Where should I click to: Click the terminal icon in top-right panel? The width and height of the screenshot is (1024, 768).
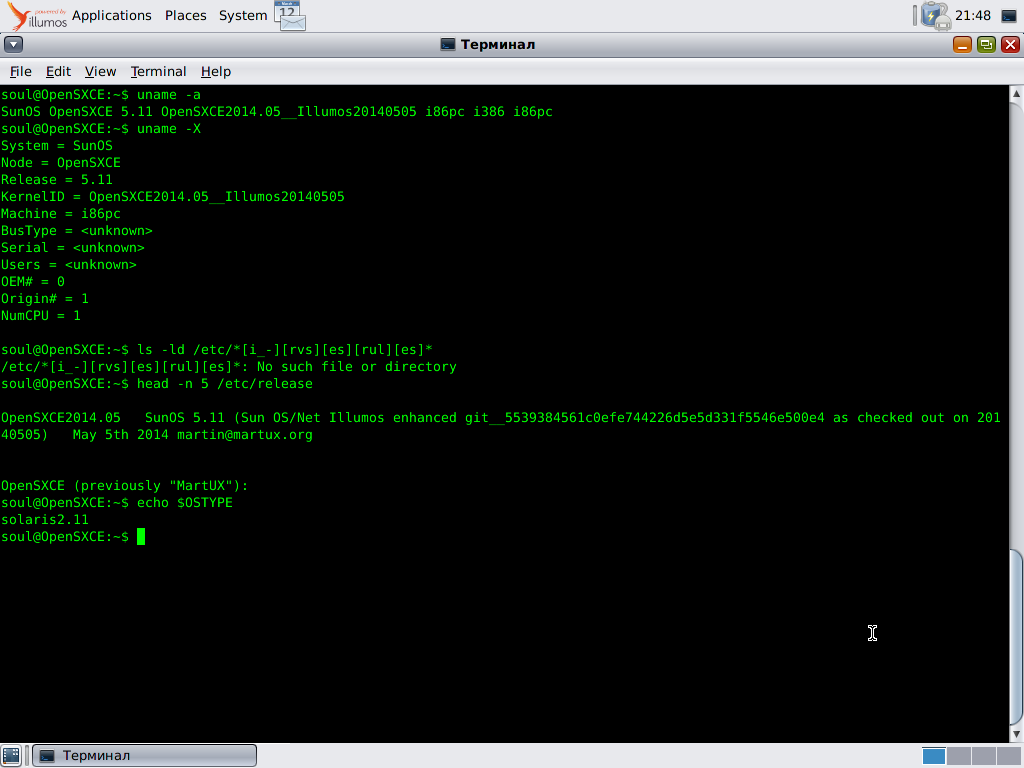pyautogui.click(x=1008, y=16)
